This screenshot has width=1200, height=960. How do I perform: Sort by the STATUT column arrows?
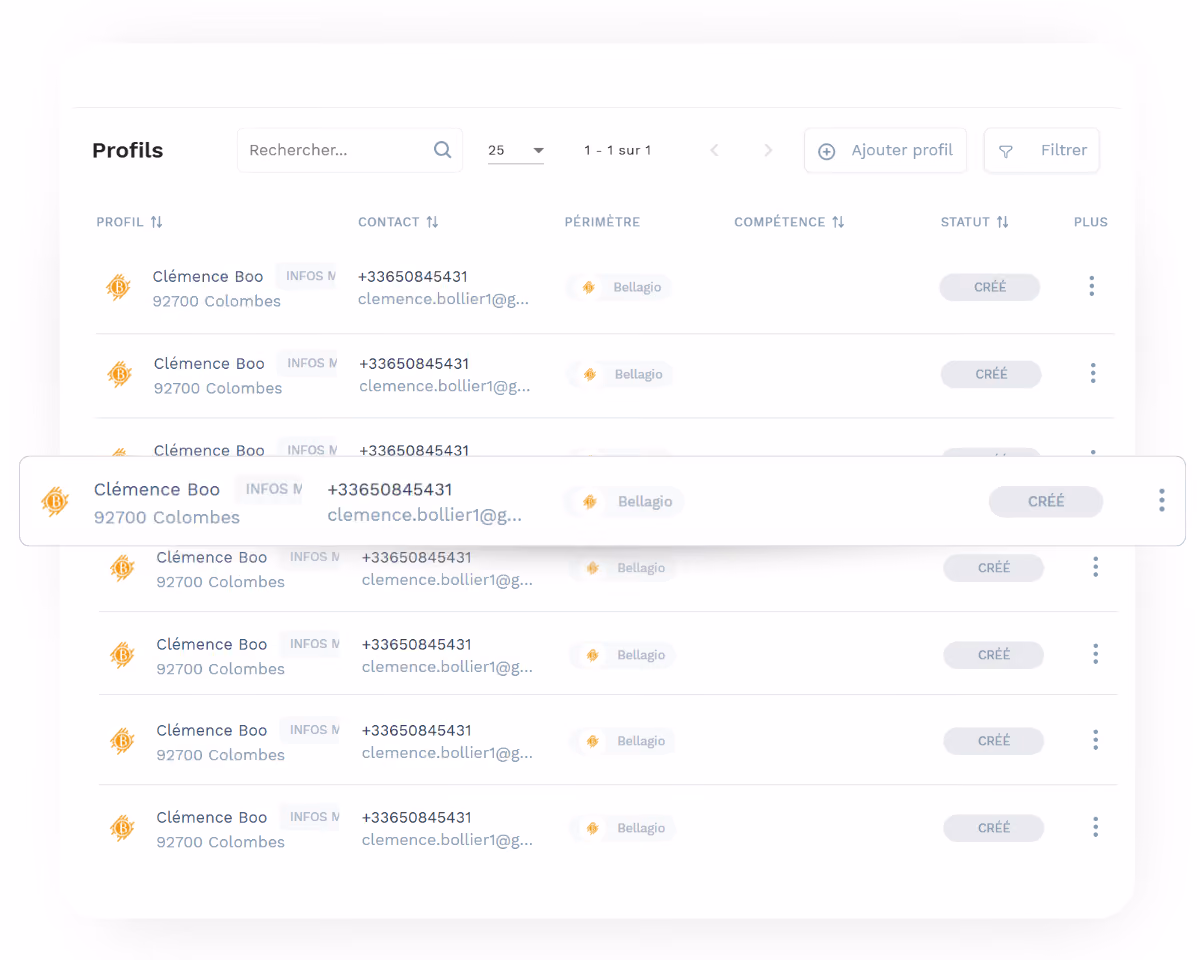(x=1002, y=222)
